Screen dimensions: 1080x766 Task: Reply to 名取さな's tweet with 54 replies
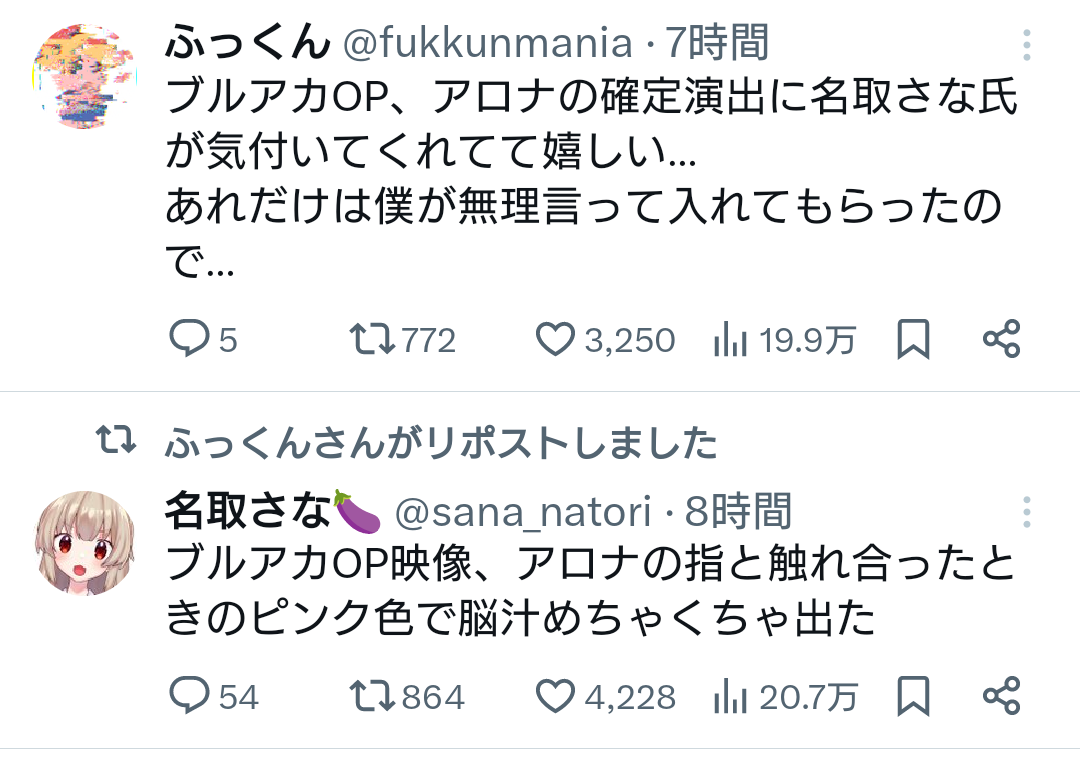189,695
